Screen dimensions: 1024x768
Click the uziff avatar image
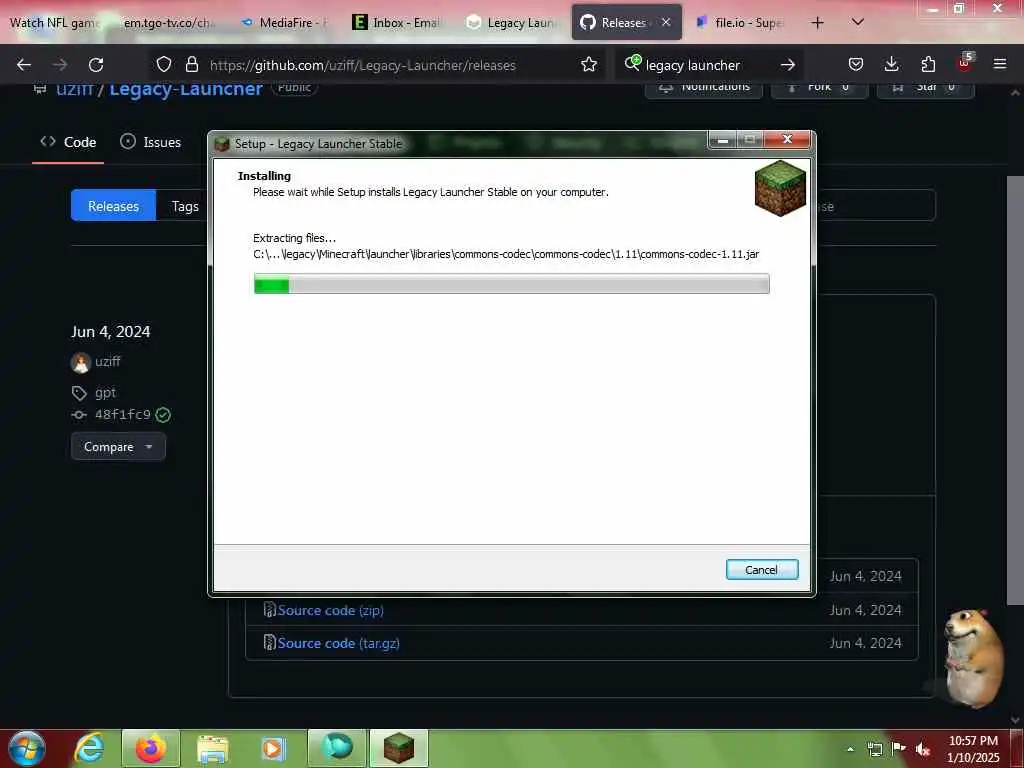click(x=80, y=362)
